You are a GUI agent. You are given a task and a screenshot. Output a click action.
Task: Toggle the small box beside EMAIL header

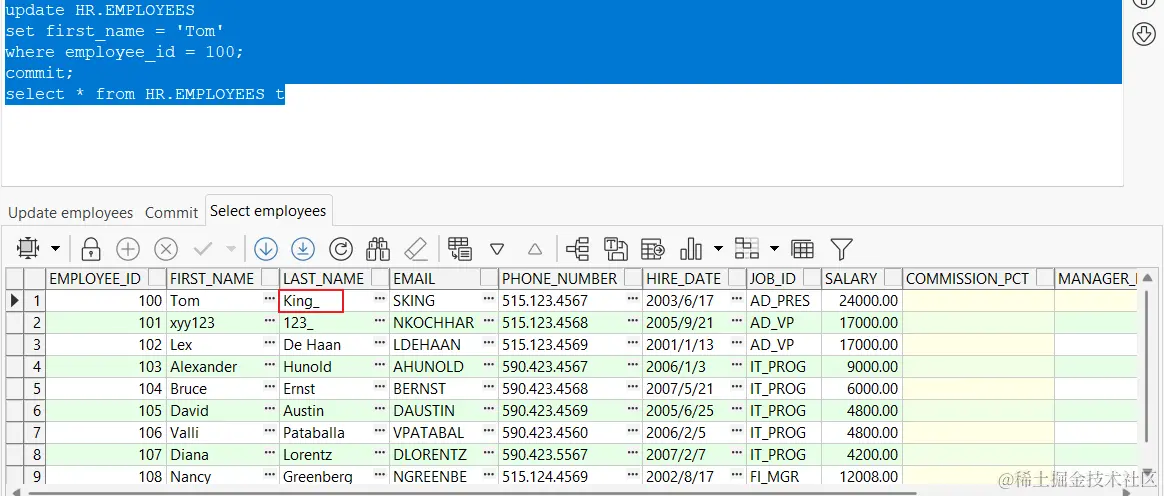coord(488,278)
